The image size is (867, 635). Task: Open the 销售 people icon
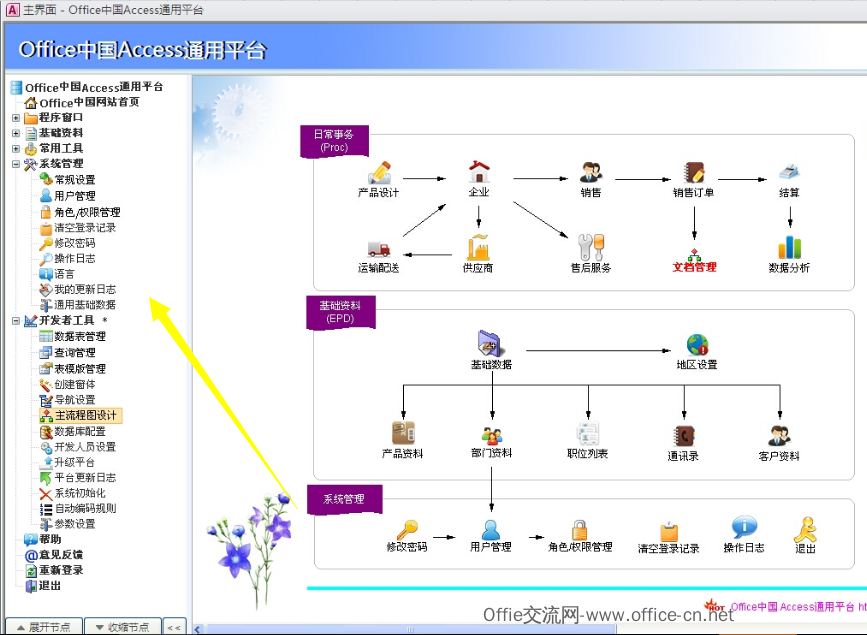coord(591,173)
